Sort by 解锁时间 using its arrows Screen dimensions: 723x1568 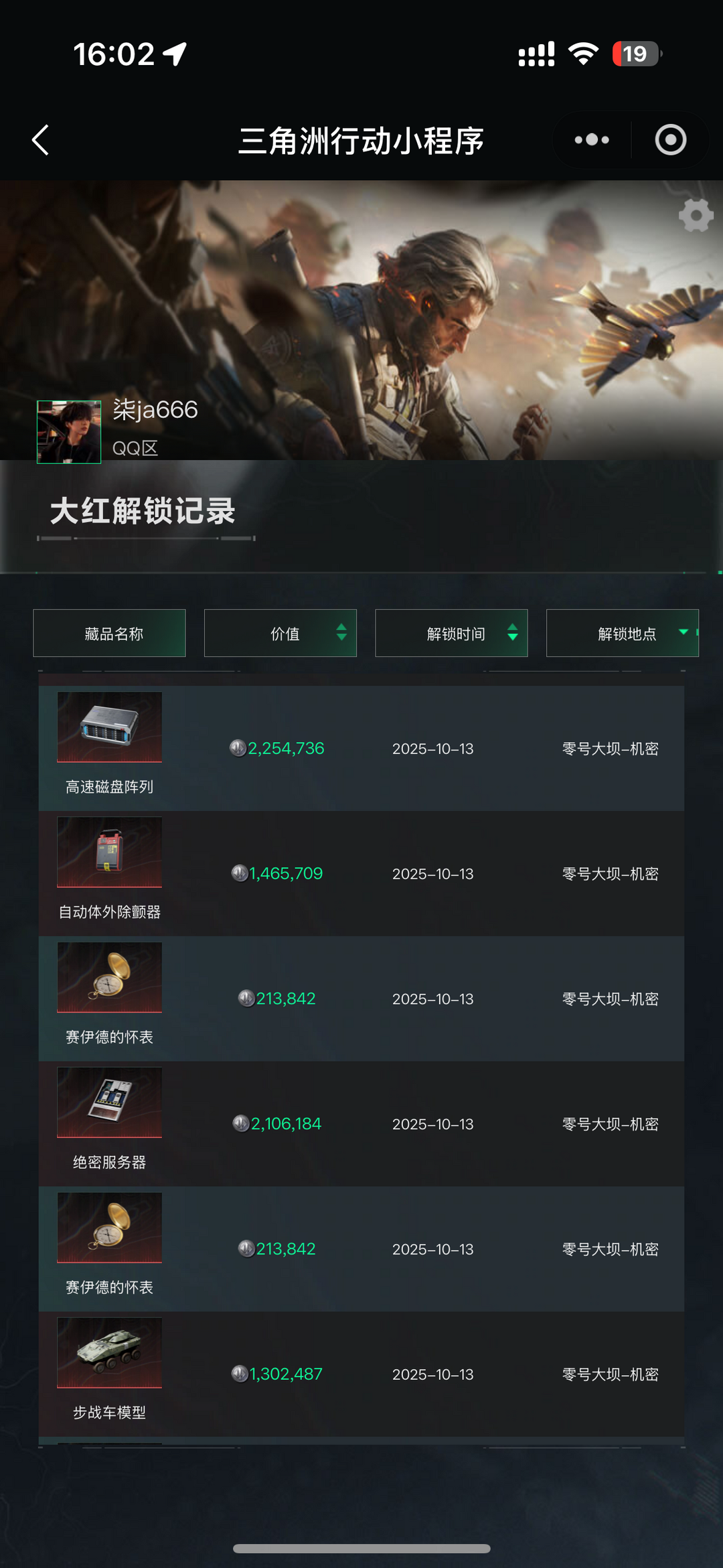pyautogui.click(x=513, y=632)
